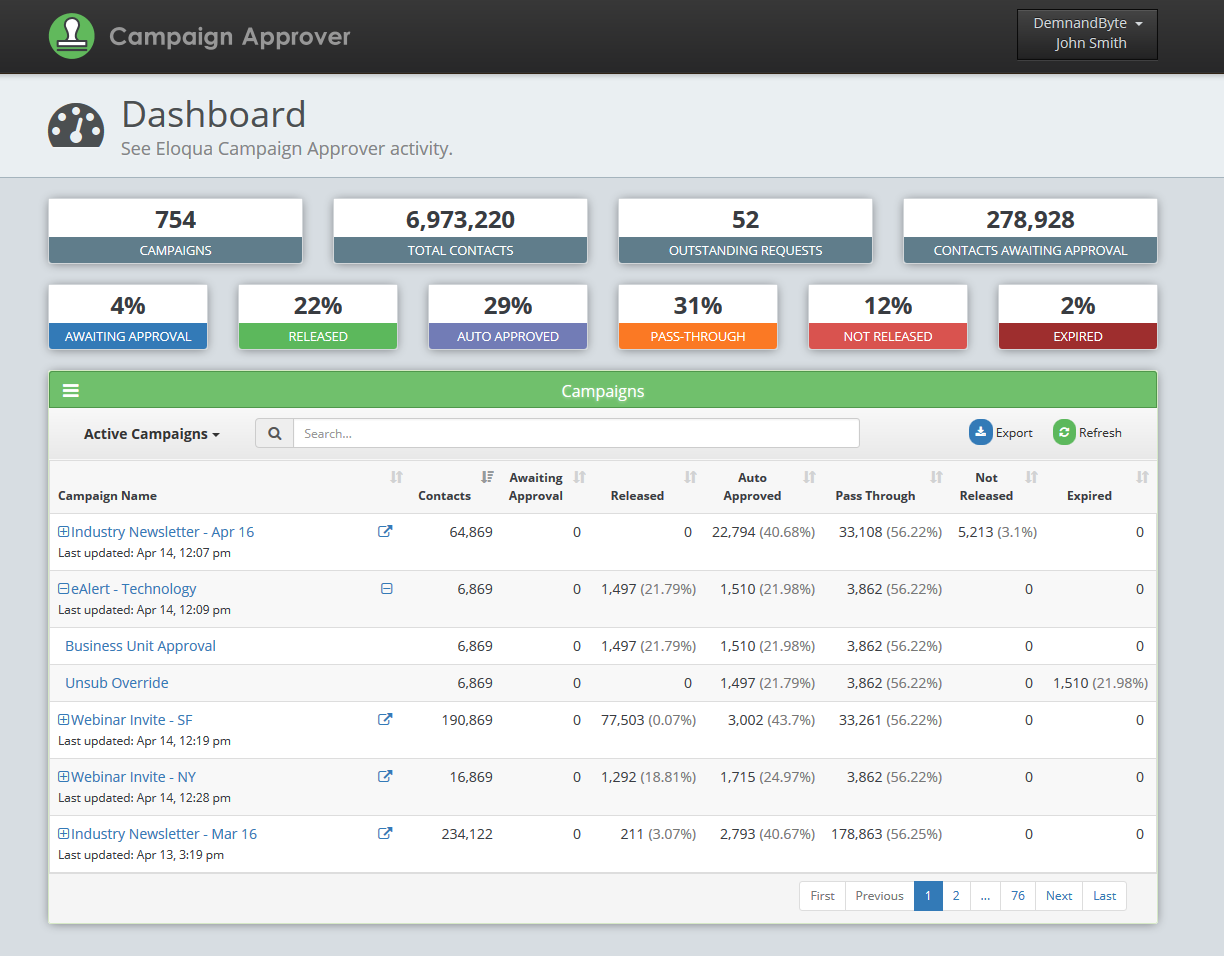Sort the Contacts column
Viewport: 1224px width, 956px height.
(x=487, y=477)
